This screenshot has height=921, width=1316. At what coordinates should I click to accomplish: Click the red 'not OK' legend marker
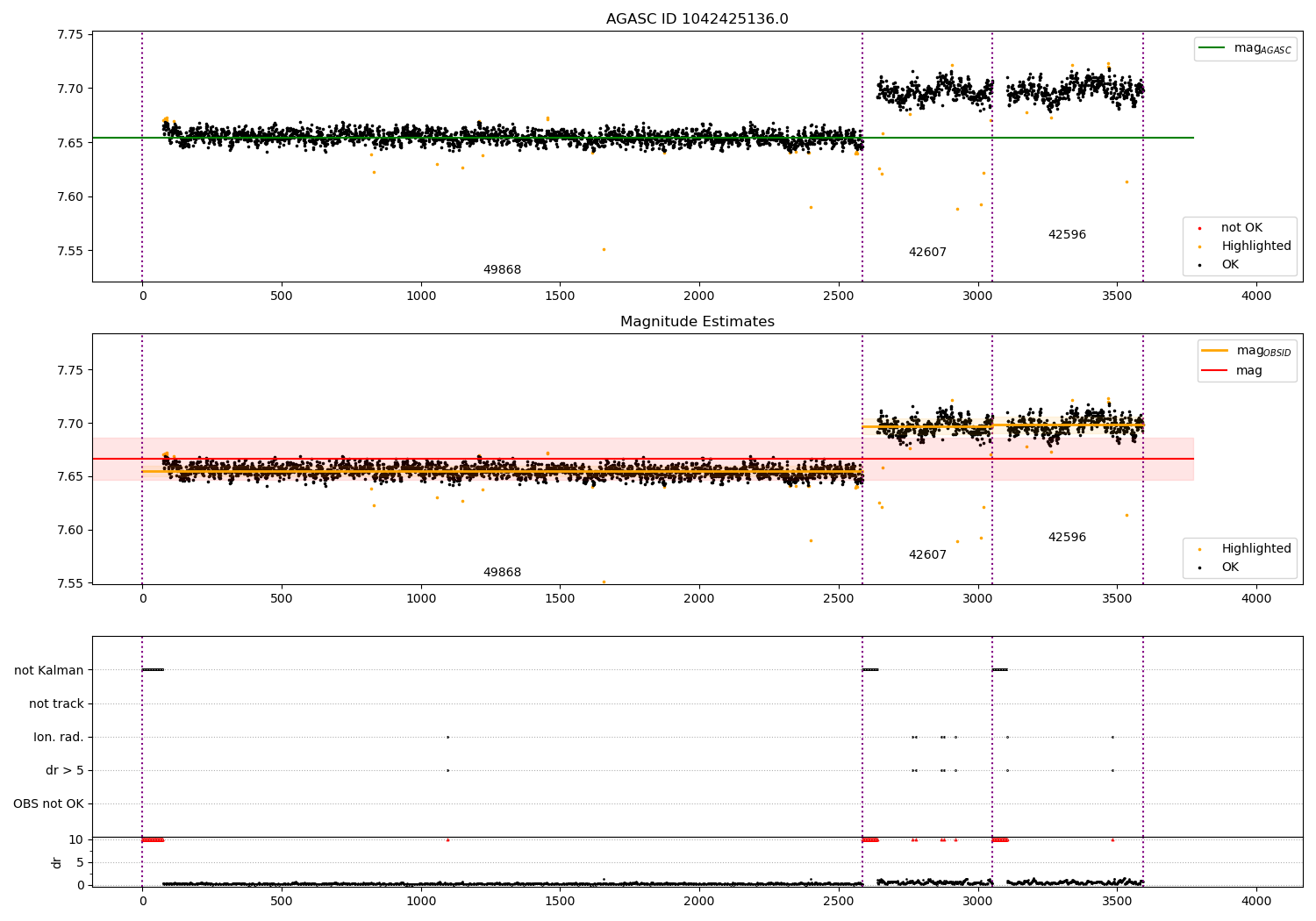(1199, 228)
